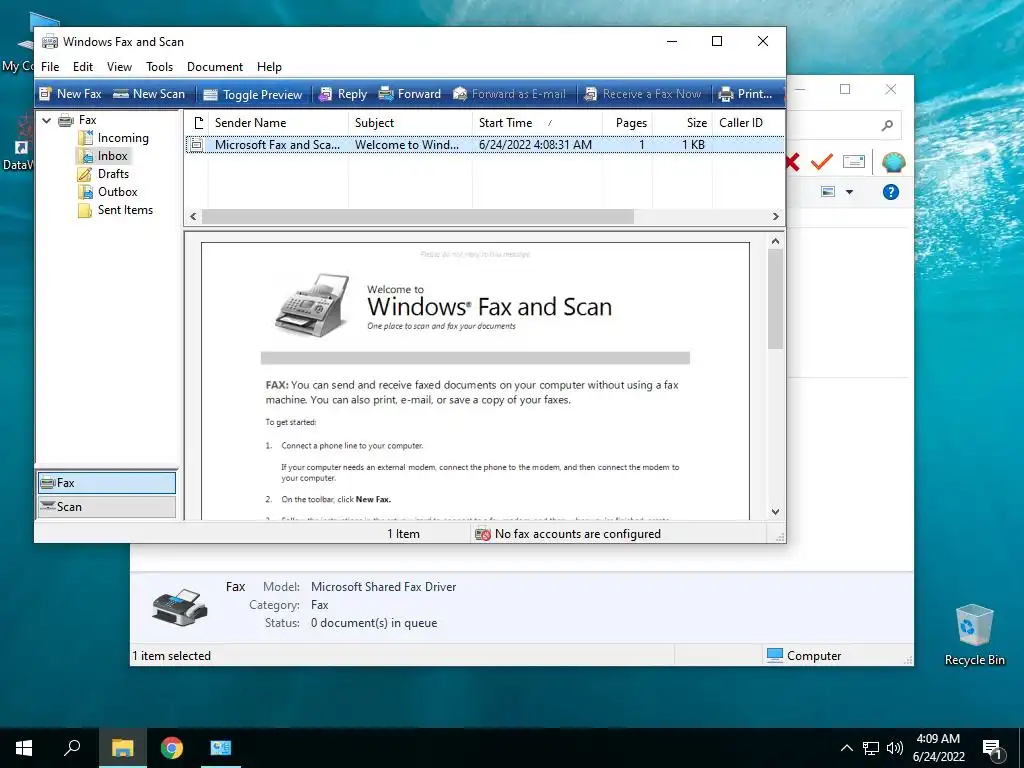
Task: Click the orange checkmark icon in background window
Action: pos(822,161)
